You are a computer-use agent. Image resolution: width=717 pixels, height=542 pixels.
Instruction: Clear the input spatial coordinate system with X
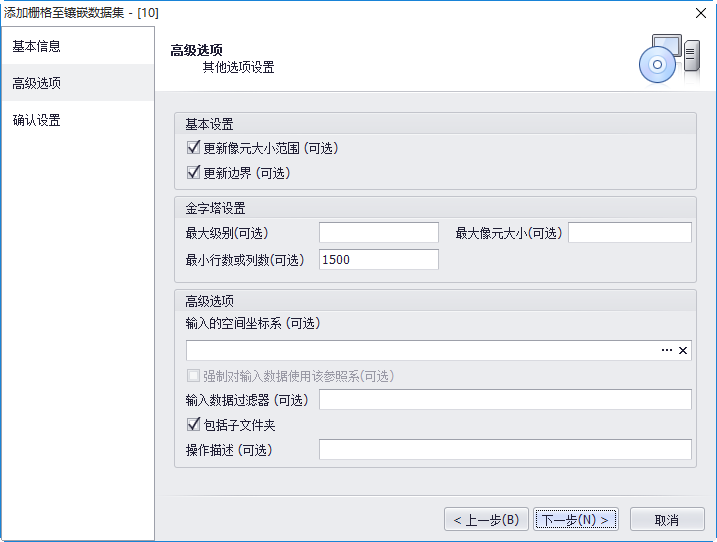tap(684, 351)
